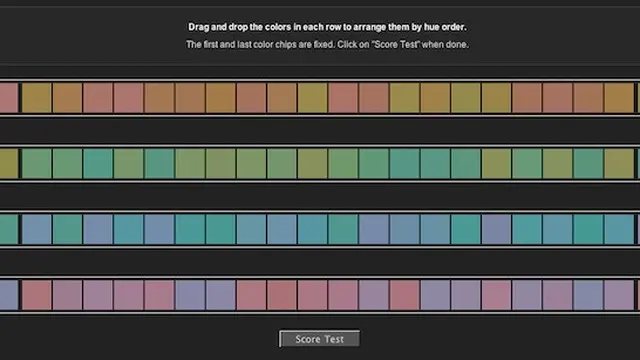This screenshot has height=360, width=640.
Task: Click the 'Drag and drop the colors' instruction heading
Action: pos(327,27)
